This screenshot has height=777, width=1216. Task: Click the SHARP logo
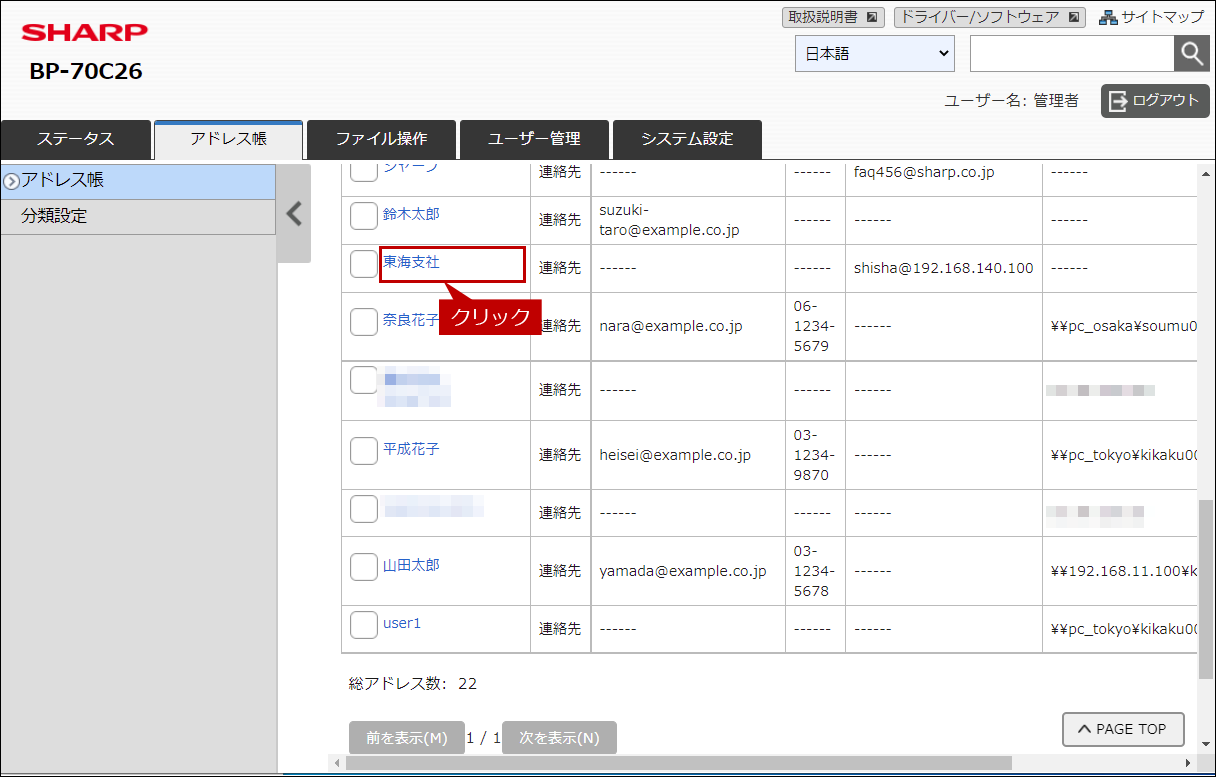pos(85,33)
